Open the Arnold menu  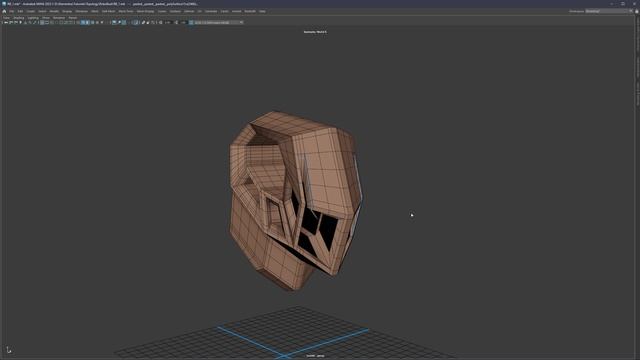coord(236,11)
